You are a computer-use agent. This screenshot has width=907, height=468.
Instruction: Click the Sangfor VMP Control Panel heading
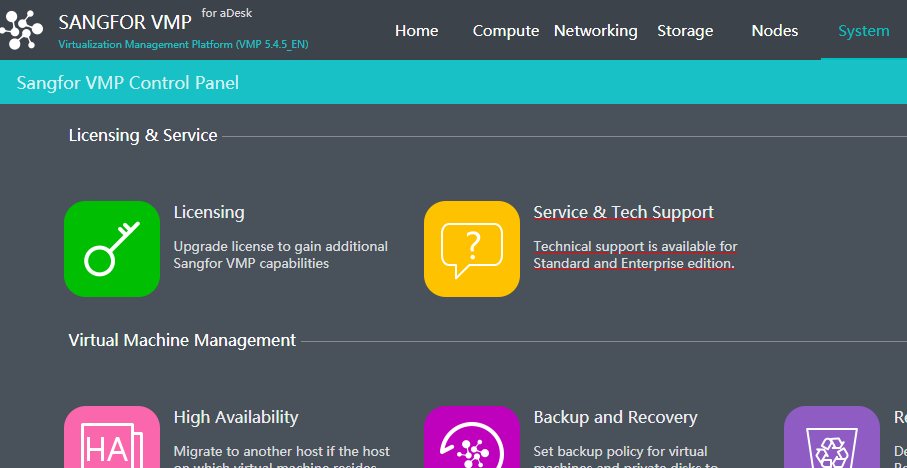coord(127,83)
